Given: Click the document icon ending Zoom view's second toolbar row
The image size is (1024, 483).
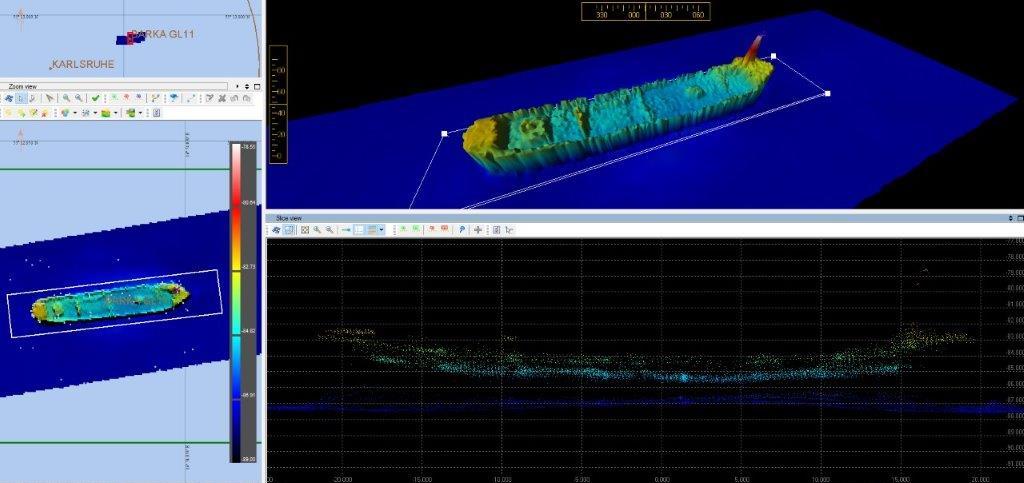Looking at the screenshot, I should pyautogui.click(x=156, y=113).
